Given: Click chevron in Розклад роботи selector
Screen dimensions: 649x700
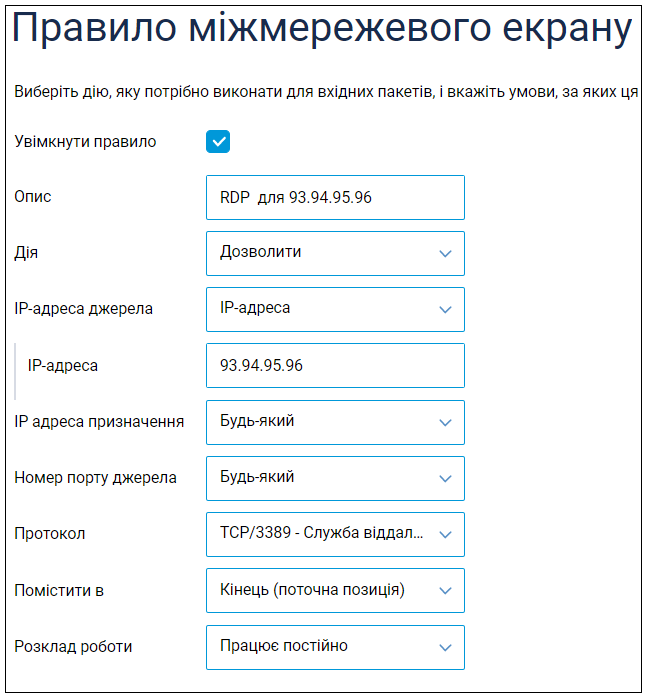Looking at the screenshot, I should point(445,647).
